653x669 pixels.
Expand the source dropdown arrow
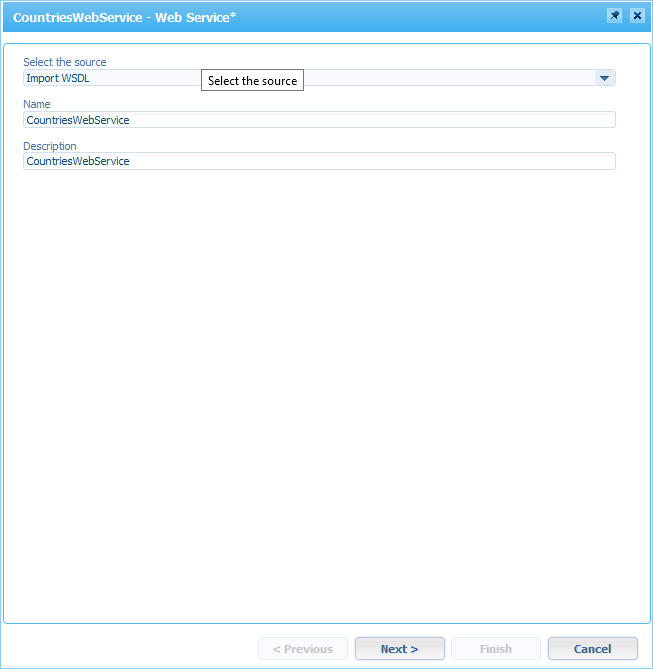click(604, 78)
